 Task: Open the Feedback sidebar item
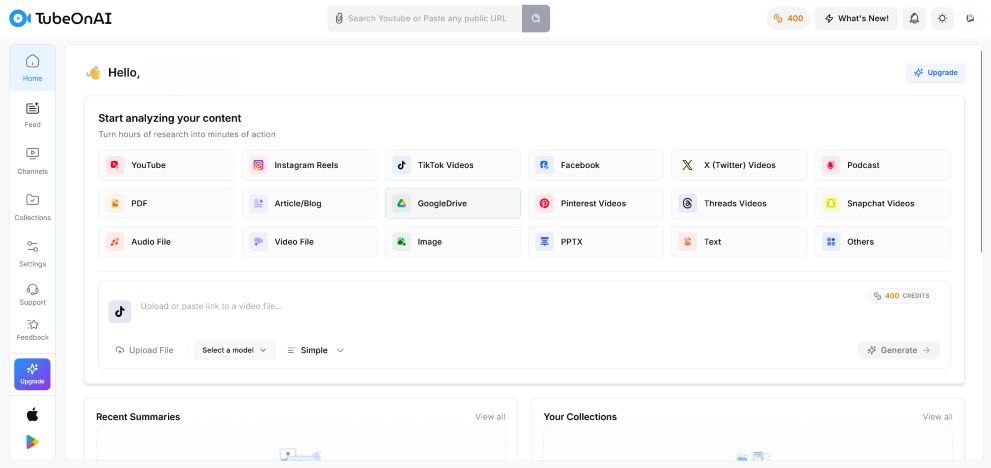click(32, 330)
